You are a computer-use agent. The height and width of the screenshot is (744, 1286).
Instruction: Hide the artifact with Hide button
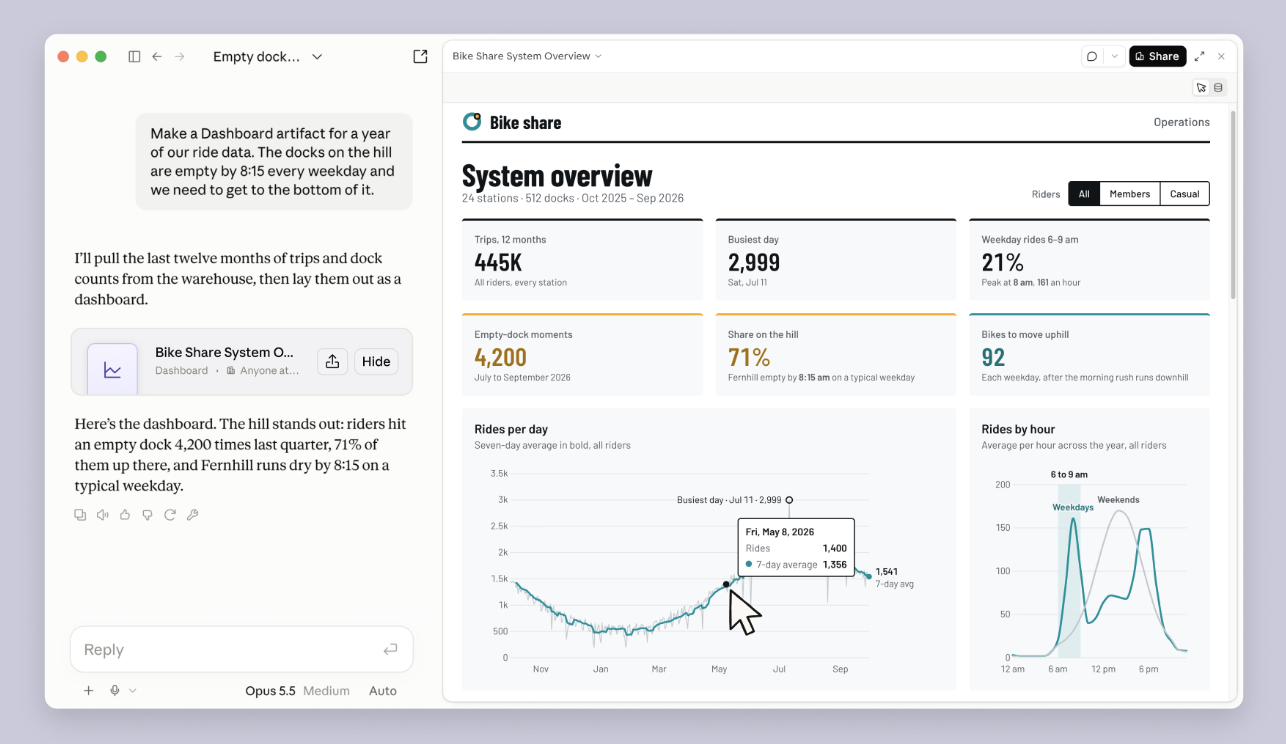(376, 362)
